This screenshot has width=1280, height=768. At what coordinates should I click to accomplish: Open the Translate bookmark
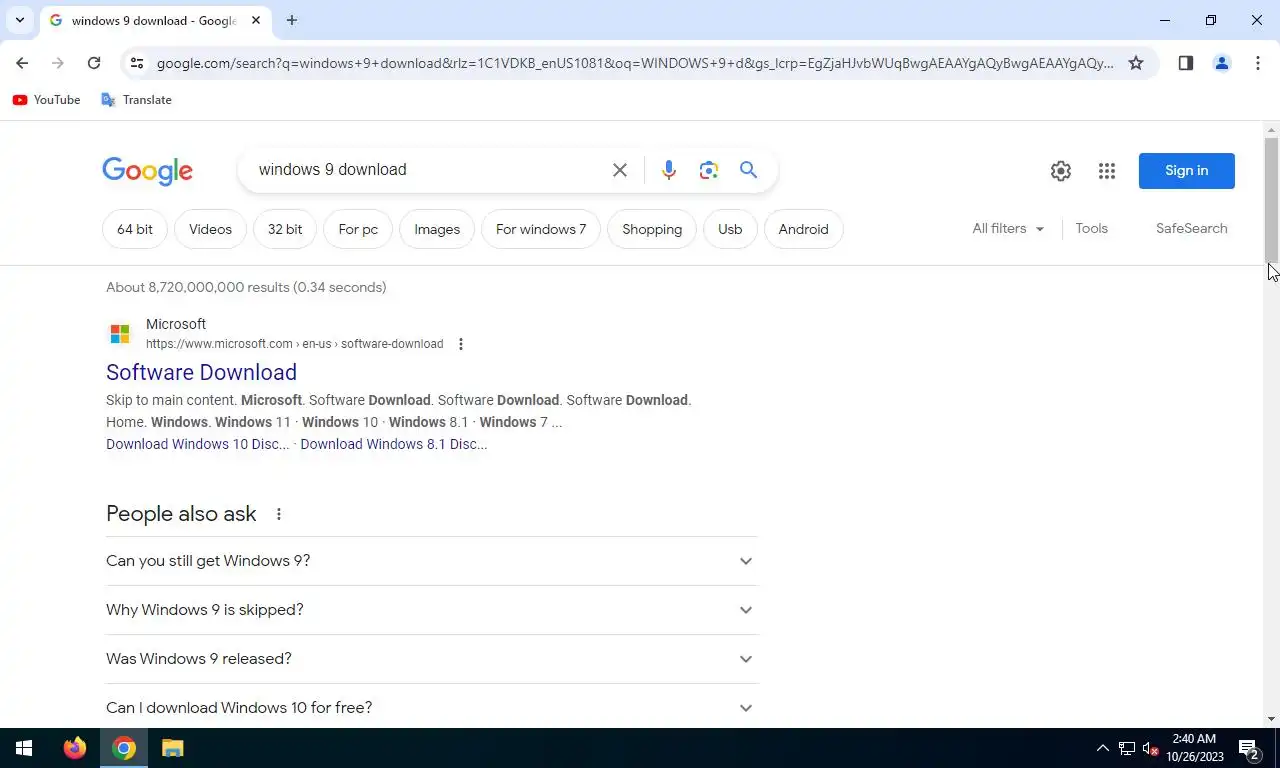tap(136, 100)
